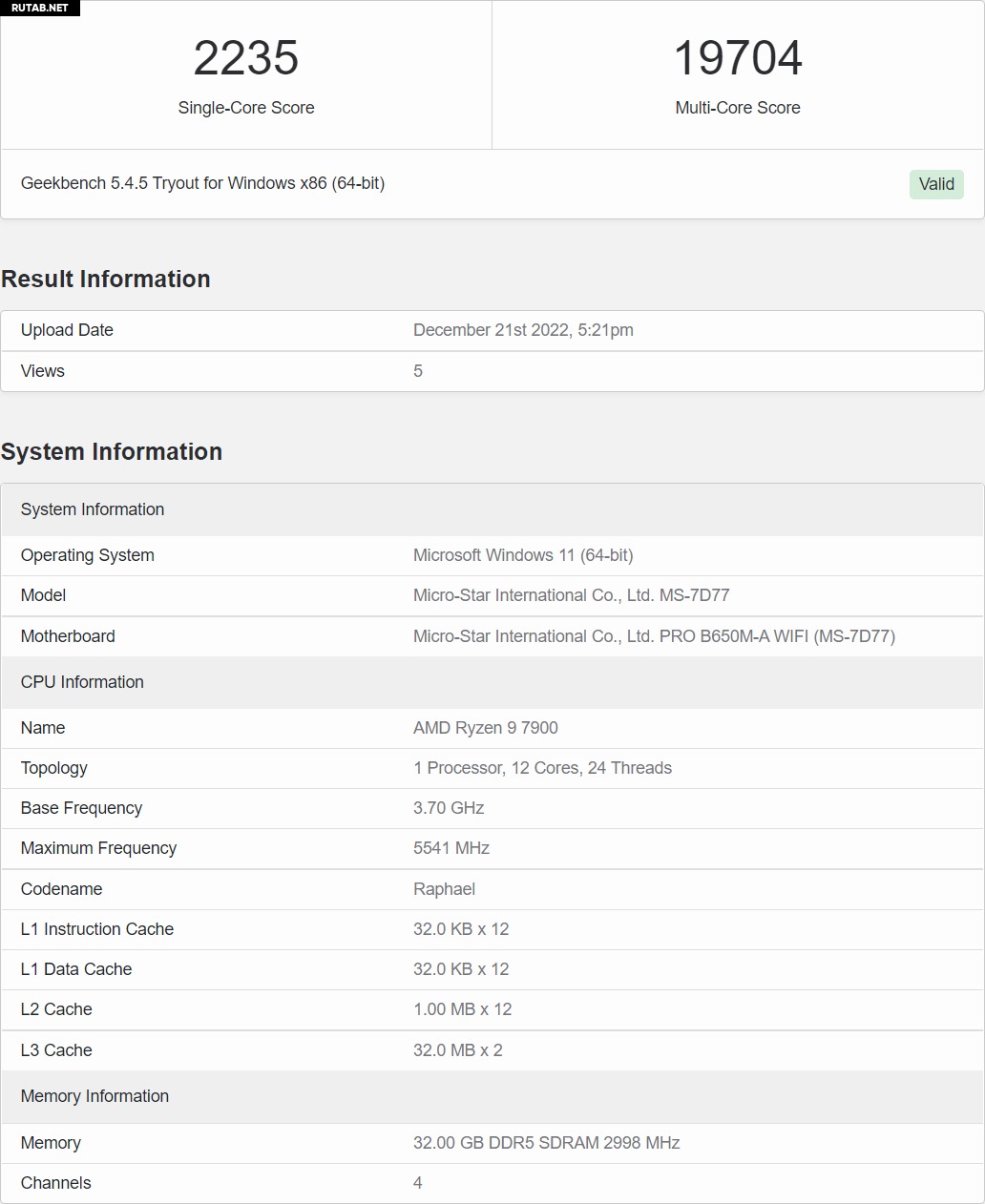Image resolution: width=985 pixels, height=1204 pixels.
Task: Click the Result Information heading
Action: [x=106, y=280]
